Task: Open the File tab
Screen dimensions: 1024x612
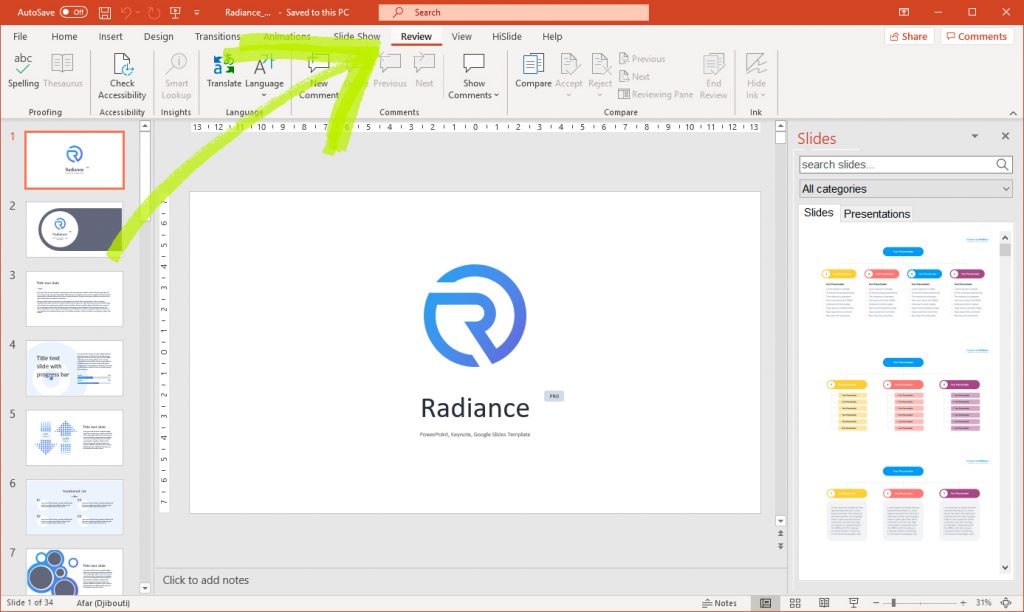Action: click(x=20, y=37)
